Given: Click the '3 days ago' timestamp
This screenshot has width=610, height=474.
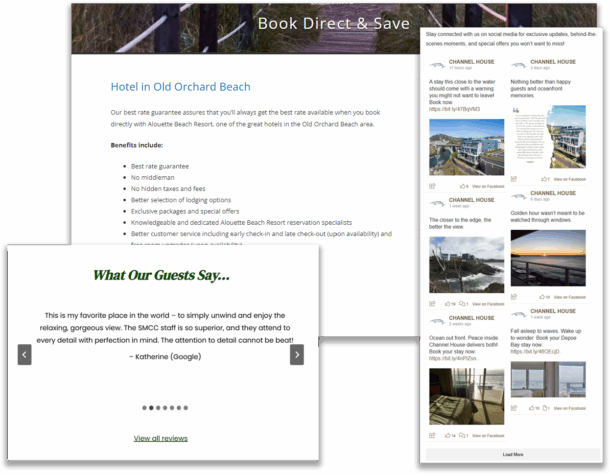Looking at the screenshot, I should coord(540,68).
